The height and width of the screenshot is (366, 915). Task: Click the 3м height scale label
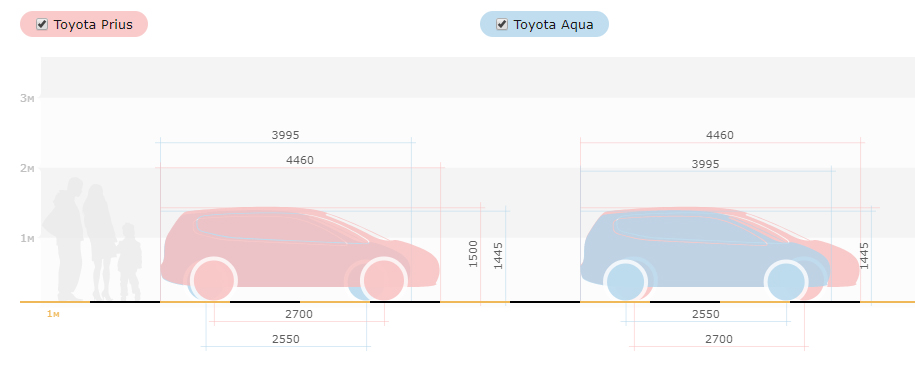(x=27, y=98)
